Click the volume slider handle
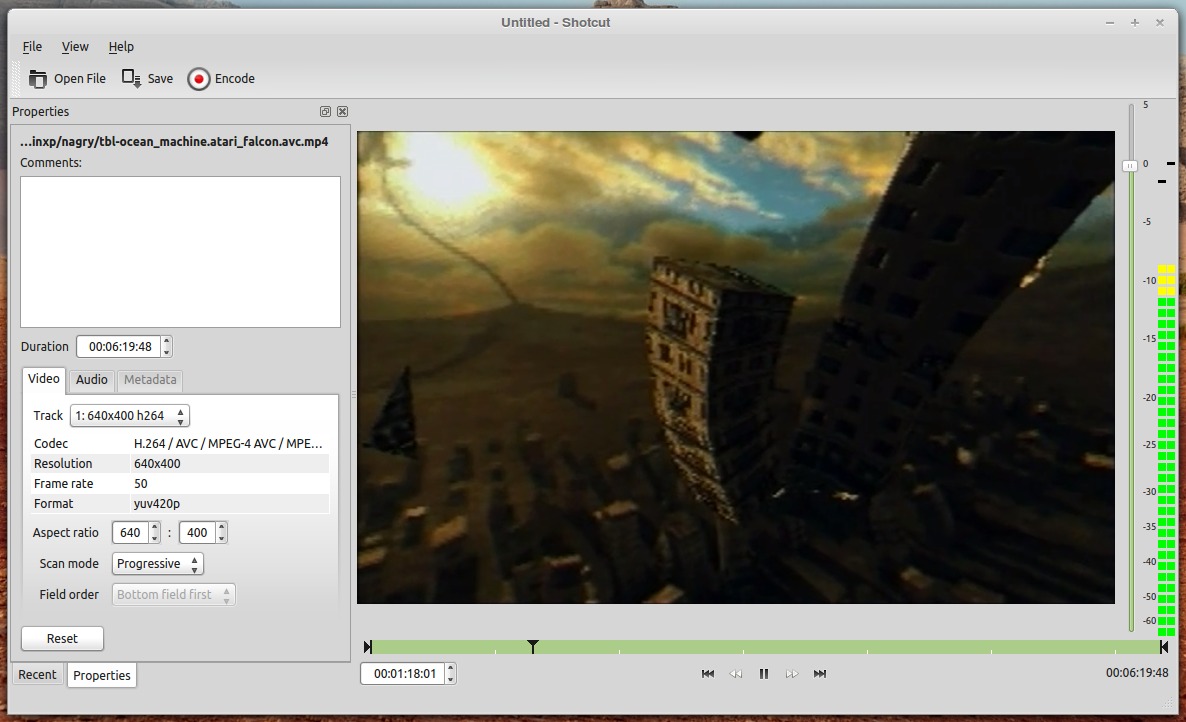The height and width of the screenshot is (722, 1186). click(1130, 166)
